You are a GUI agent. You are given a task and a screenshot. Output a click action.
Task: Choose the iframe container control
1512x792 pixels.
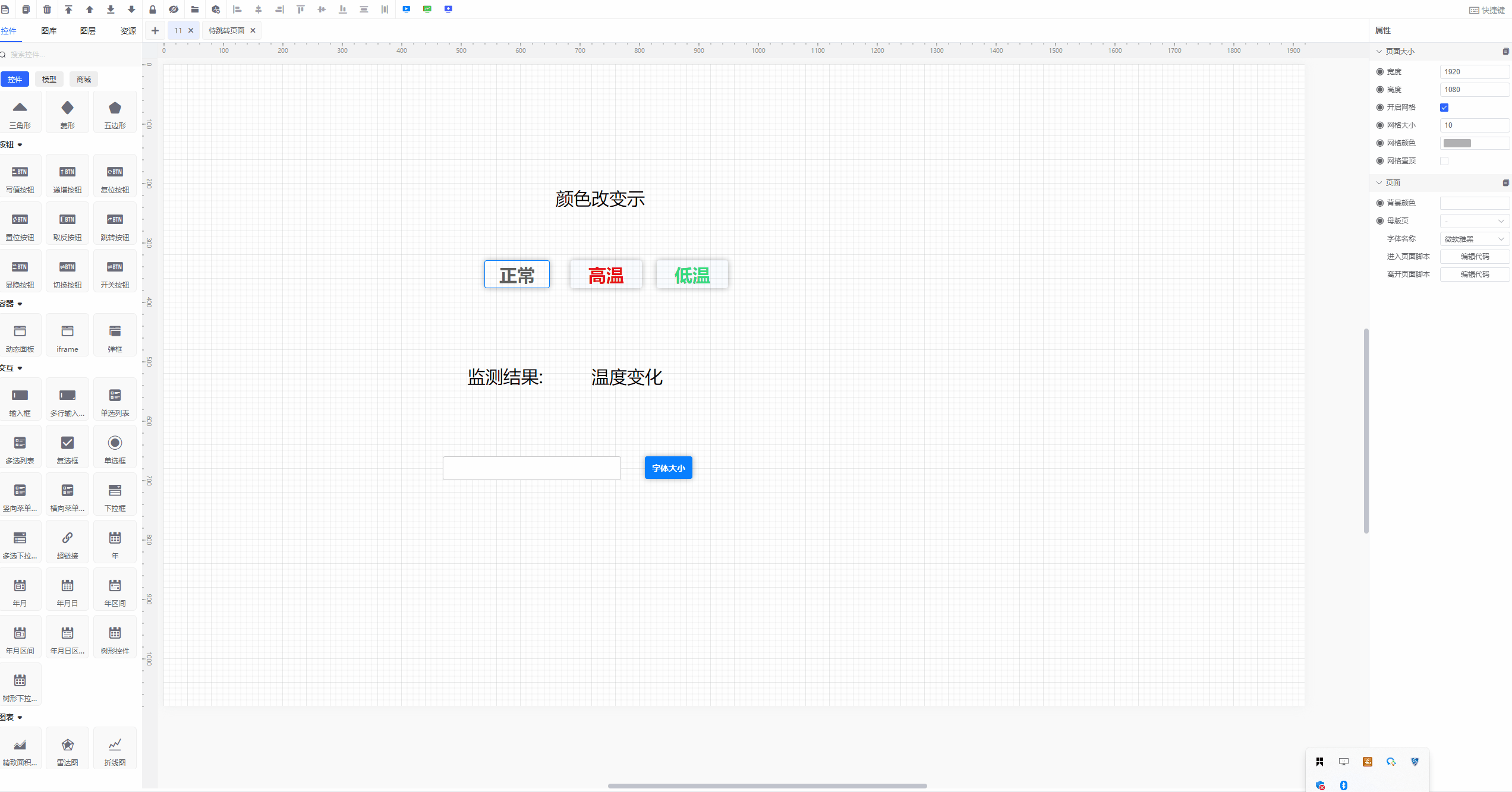tap(67, 335)
